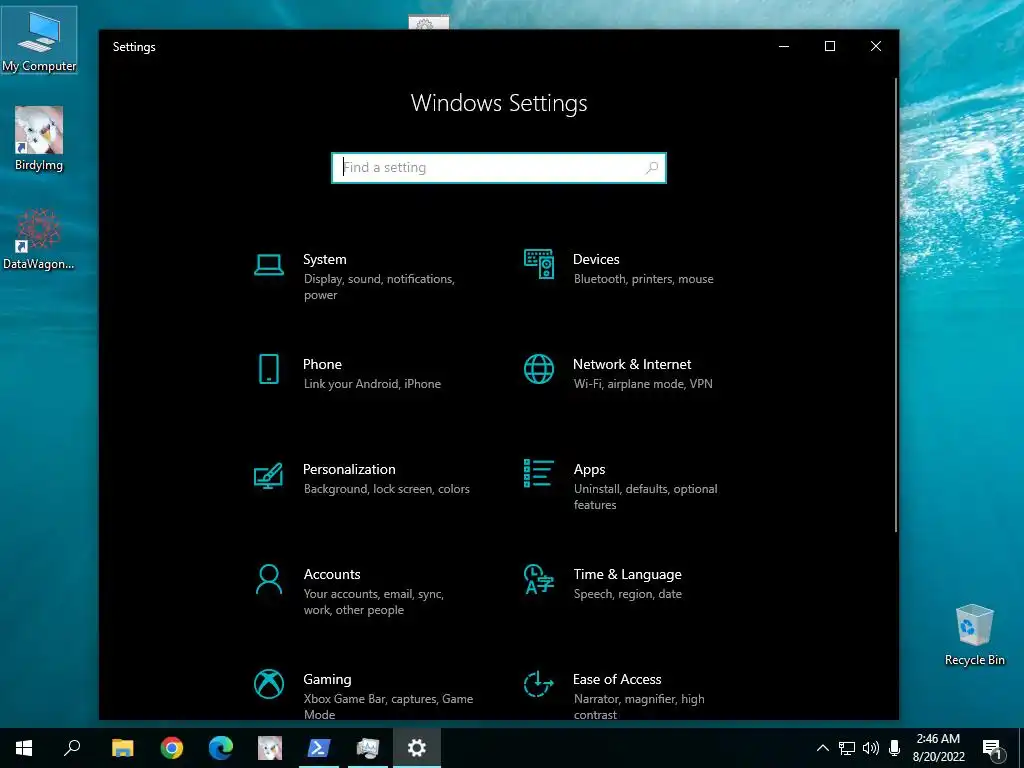Screen dimensions: 1024x768
Task: Click 'Uninstall, defaults, optional features' text
Action: pos(645,497)
